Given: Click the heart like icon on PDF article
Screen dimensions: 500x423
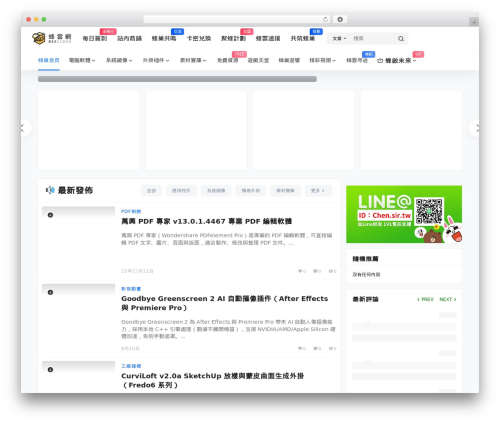Looking at the screenshot, I should 300,271.
